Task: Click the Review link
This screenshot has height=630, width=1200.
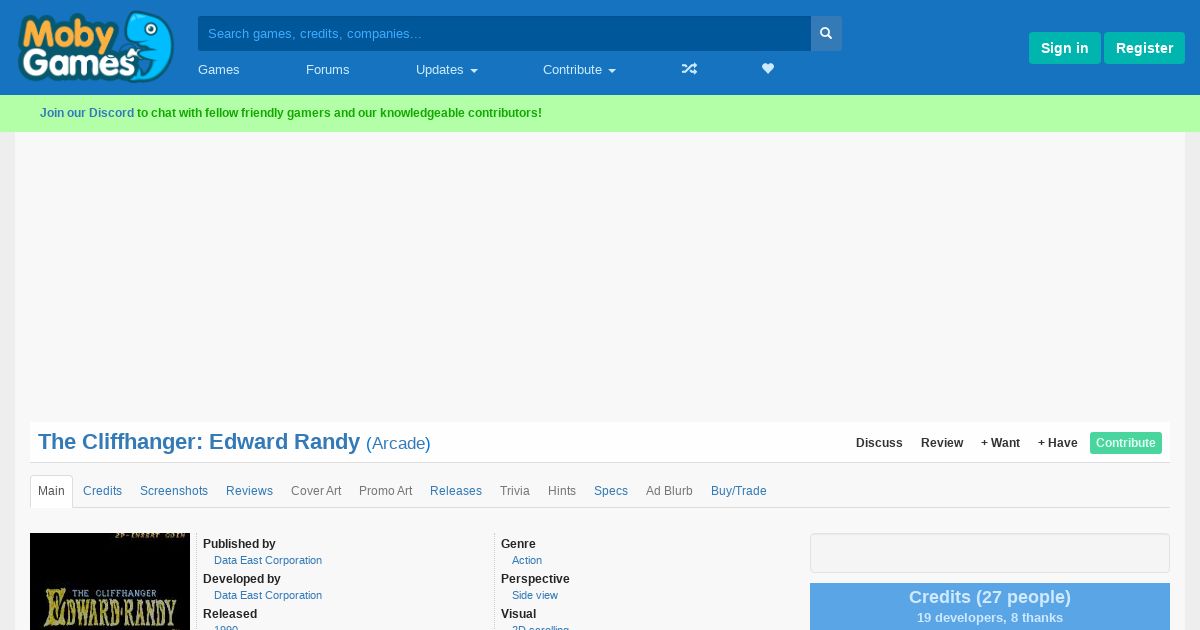Action: (942, 443)
